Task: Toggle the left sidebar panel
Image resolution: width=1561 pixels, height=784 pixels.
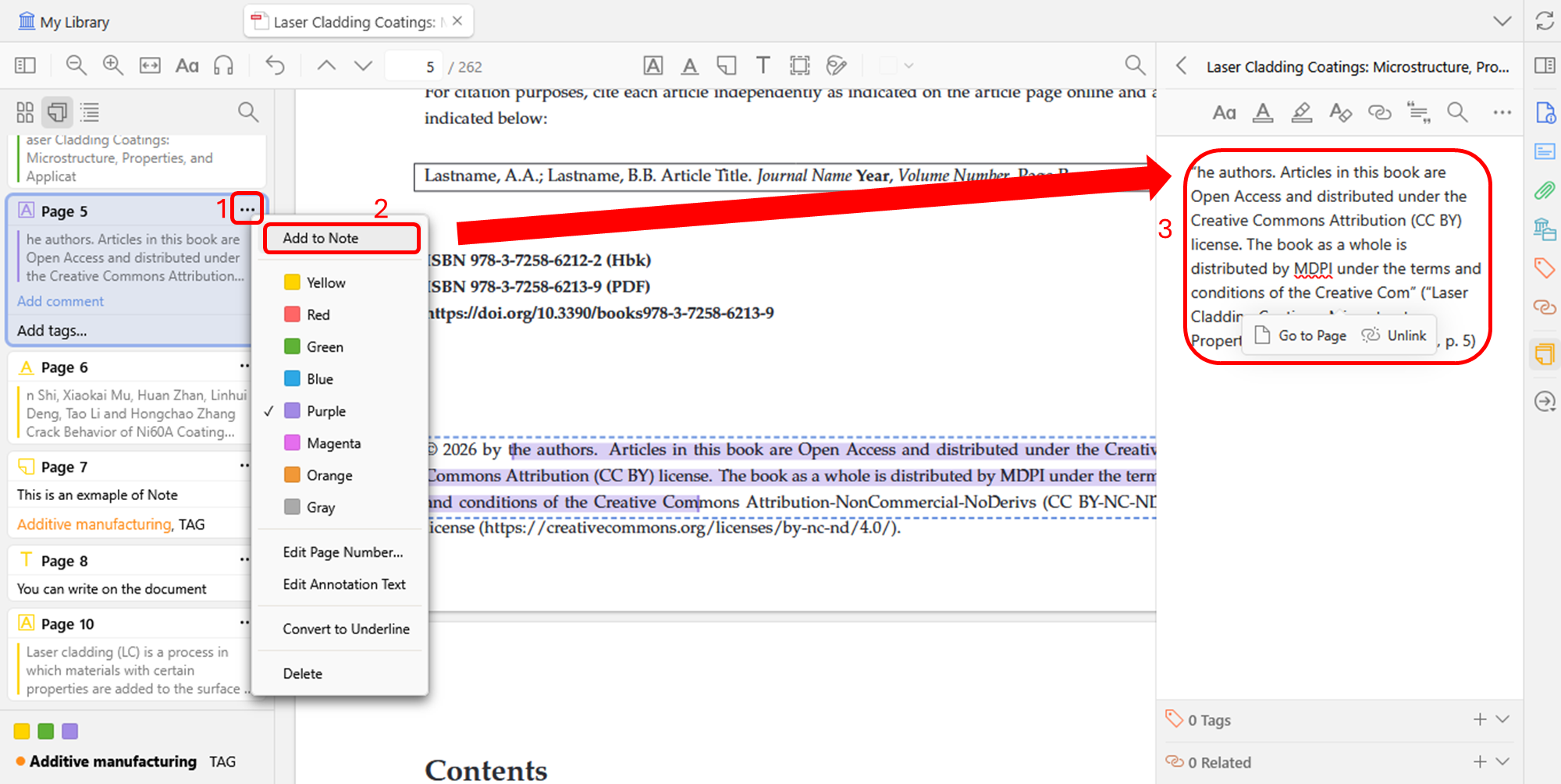Action: pos(25,66)
